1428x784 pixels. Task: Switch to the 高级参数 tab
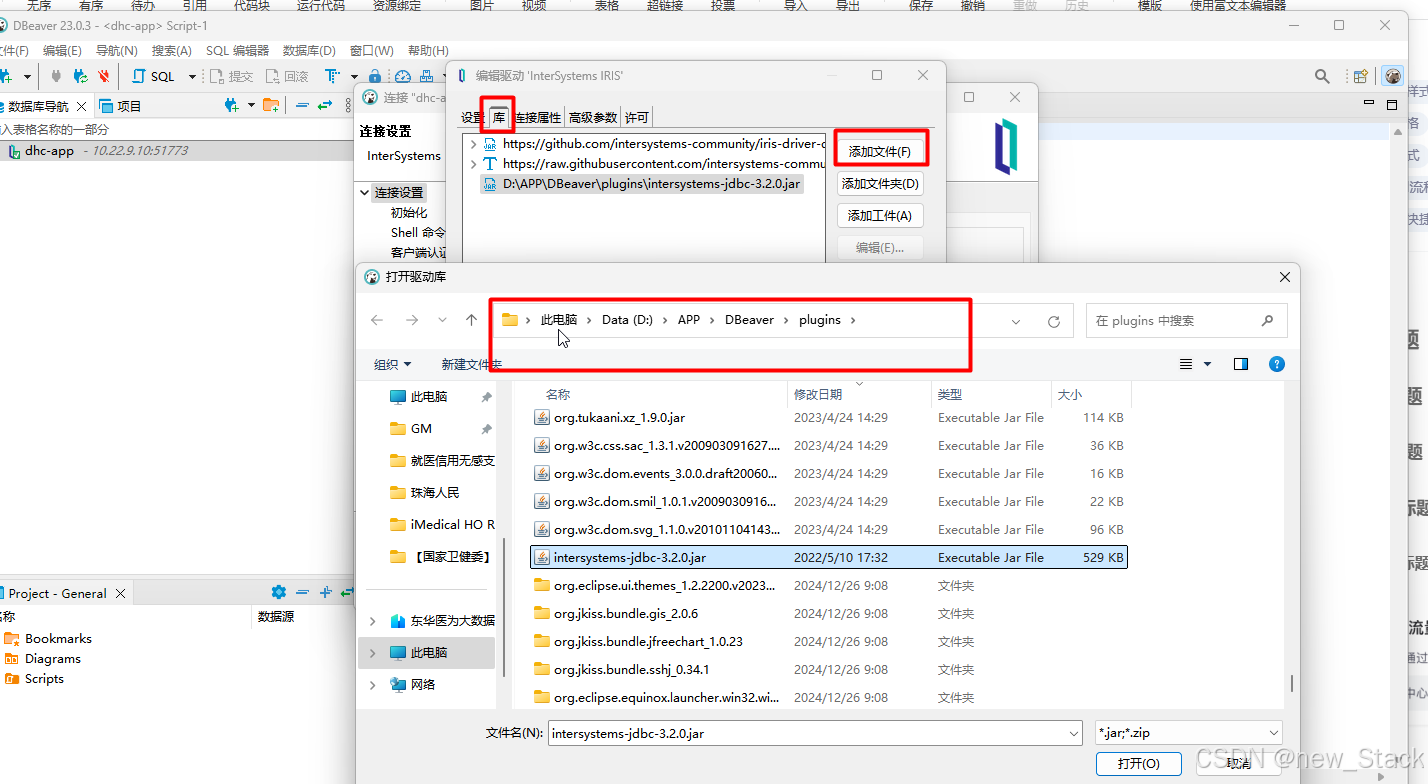(593, 117)
